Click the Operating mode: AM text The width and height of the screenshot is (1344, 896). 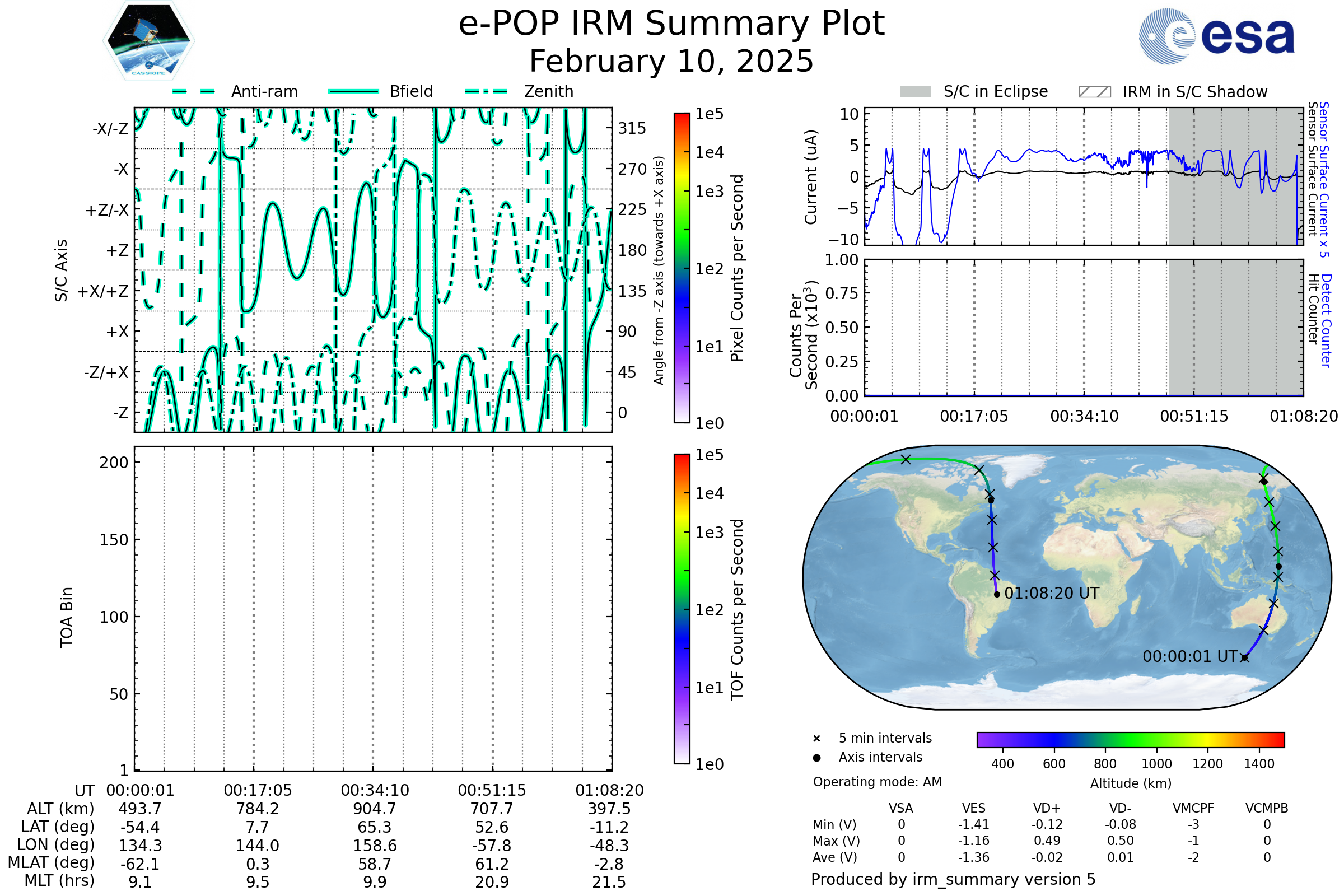click(877, 782)
